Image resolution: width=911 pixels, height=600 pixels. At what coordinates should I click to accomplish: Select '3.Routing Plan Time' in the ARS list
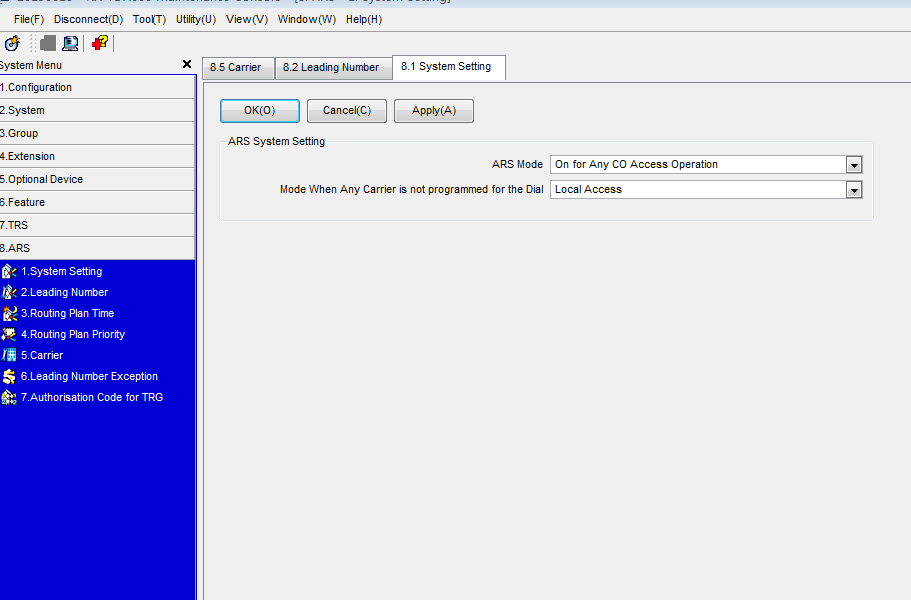(x=67, y=313)
